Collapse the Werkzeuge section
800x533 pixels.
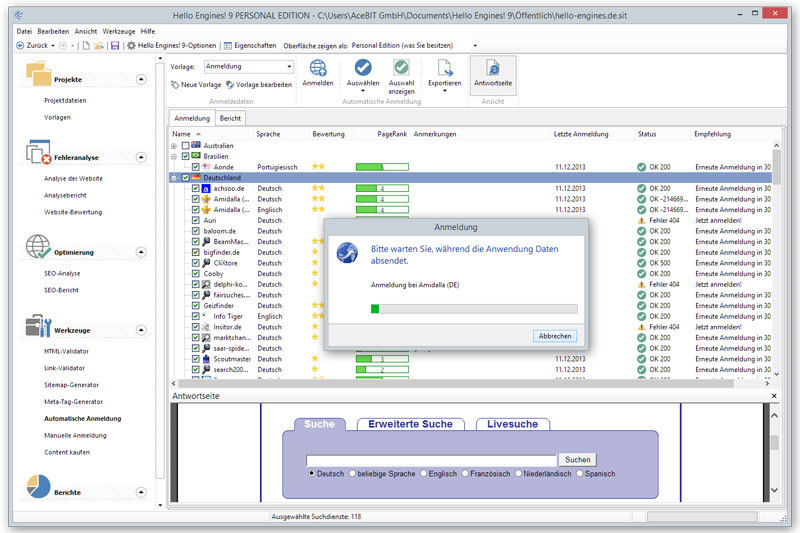pyautogui.click(x=141, y=331)
